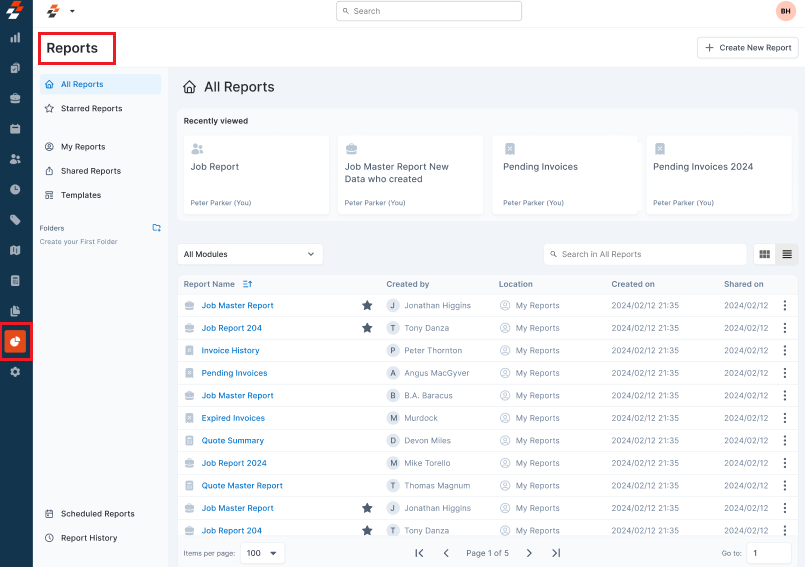Go to last page of reports
This screenshot has width=805, height=567.
click(x=556, y=553)
